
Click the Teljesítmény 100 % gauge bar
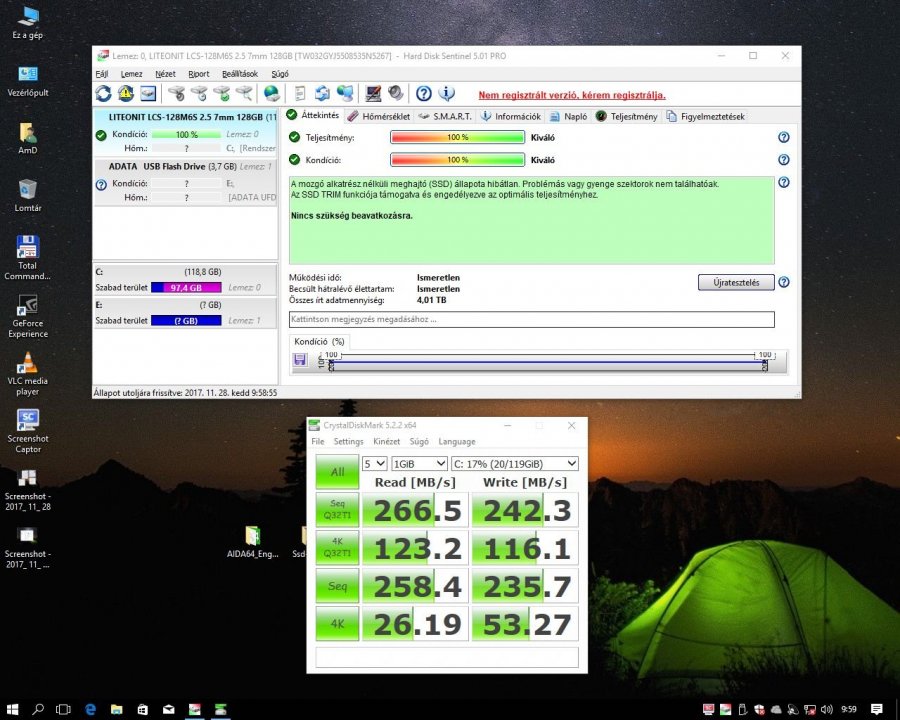pos(457,137)
